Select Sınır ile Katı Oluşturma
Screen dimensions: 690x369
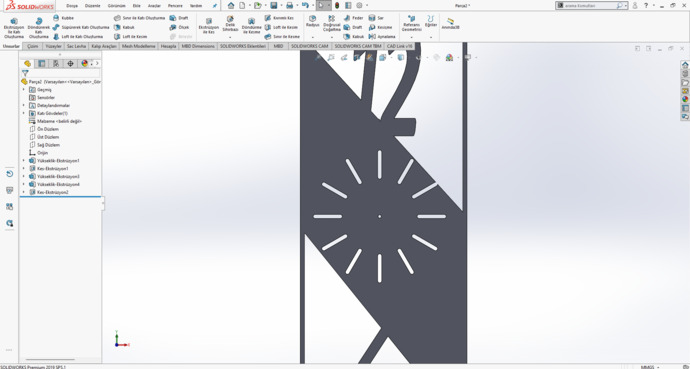(139, 18)
